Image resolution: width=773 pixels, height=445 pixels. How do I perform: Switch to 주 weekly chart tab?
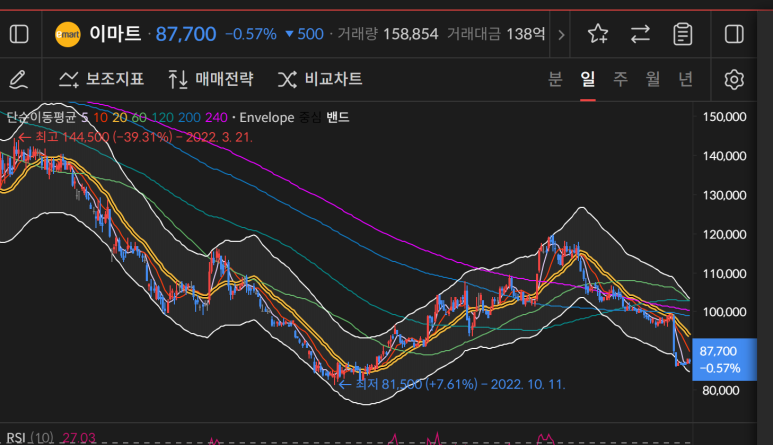point(620,79)
